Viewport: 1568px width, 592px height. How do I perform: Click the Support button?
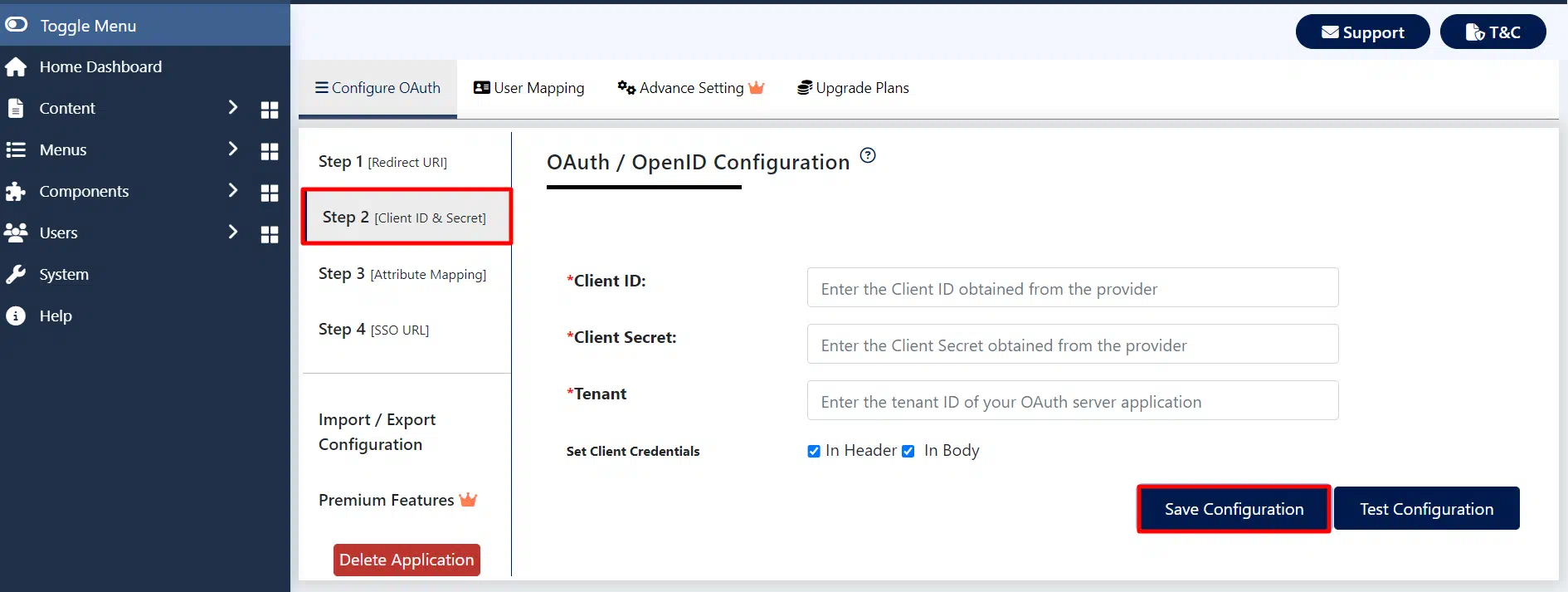pyautogui.click(x=1362, y=32)
